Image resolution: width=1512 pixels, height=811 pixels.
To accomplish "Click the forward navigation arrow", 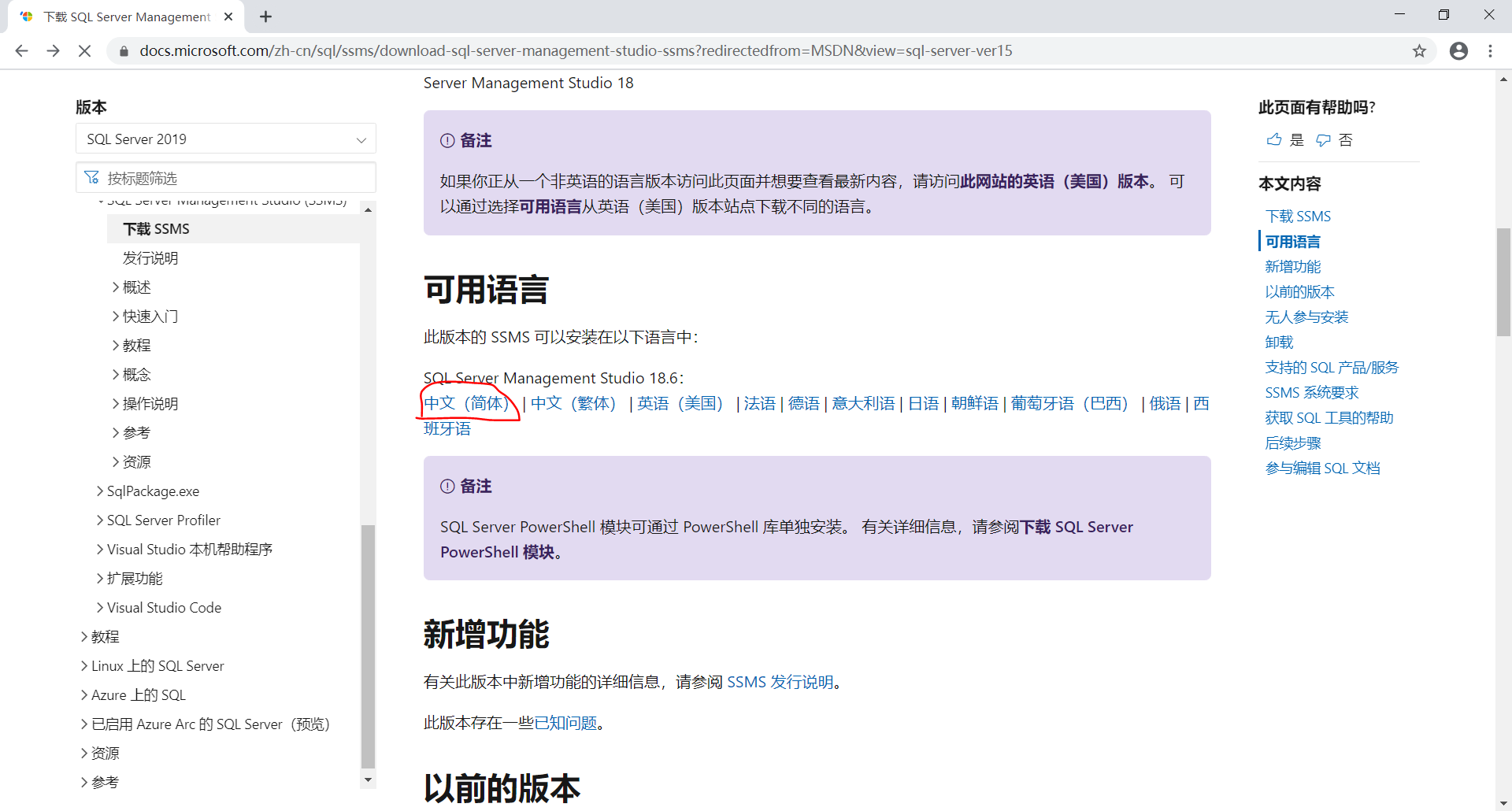I will coord(53,50).
